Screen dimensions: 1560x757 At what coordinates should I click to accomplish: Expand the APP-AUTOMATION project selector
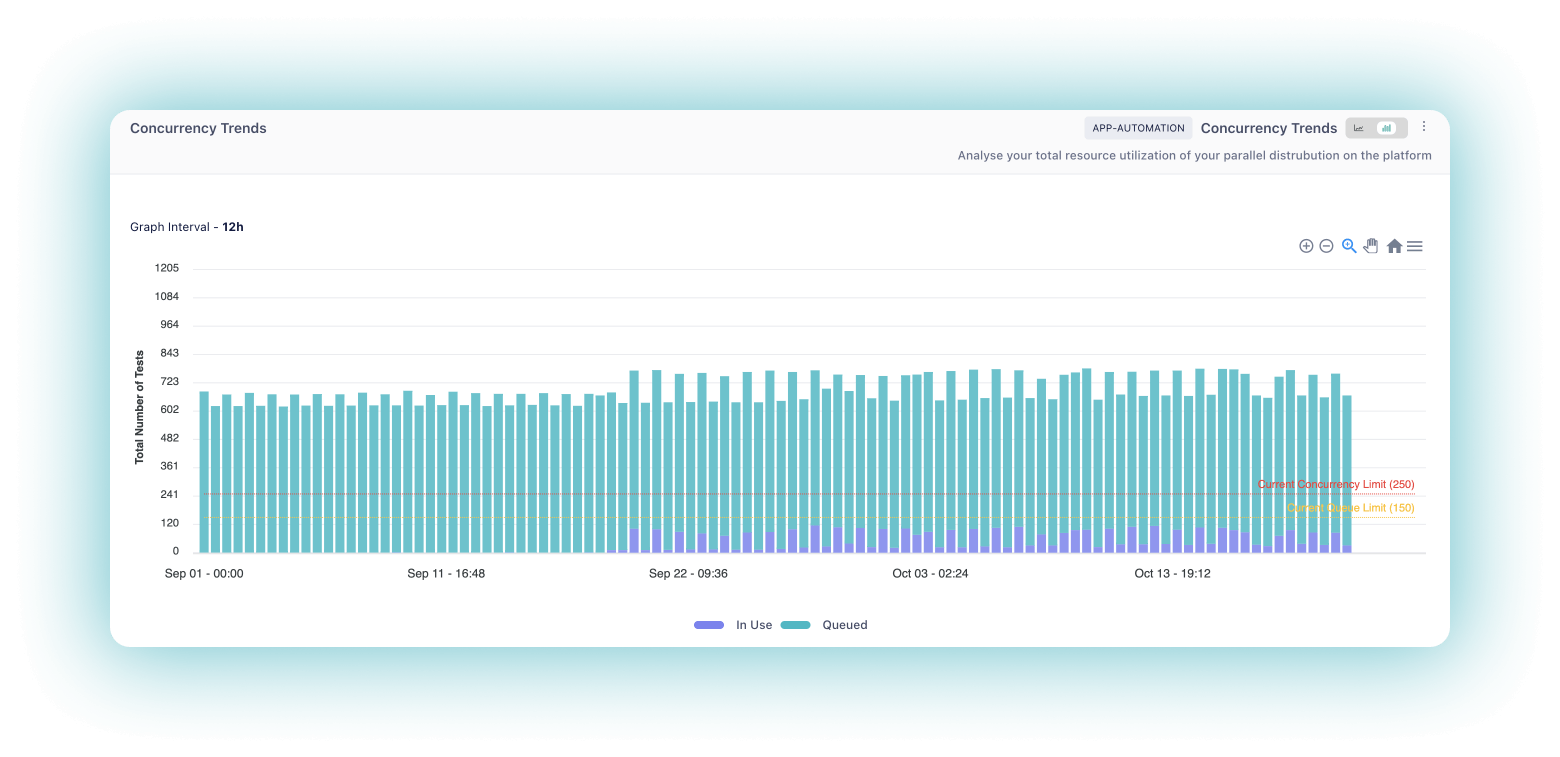pyautogui.click(x=1138, y=128)
